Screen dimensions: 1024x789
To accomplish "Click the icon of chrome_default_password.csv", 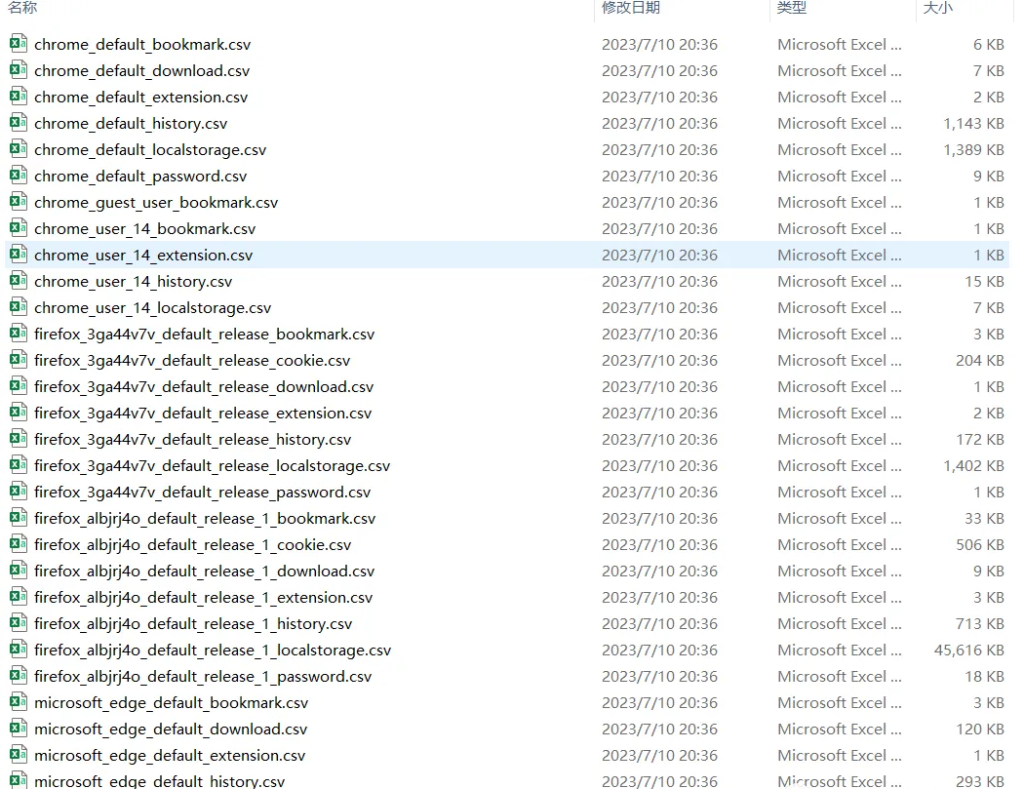I will click(x=18, y=176).
